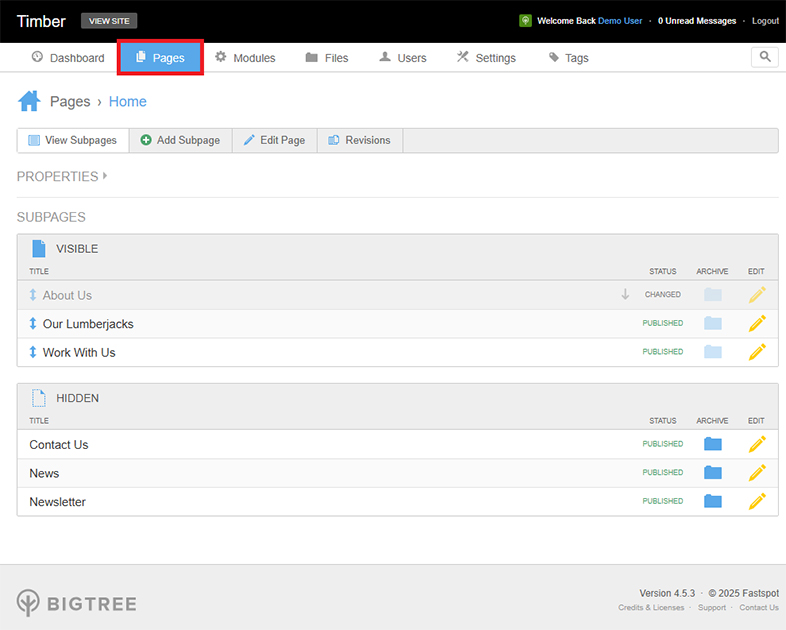Click the VIEW SITE button

tap(109, 21)
